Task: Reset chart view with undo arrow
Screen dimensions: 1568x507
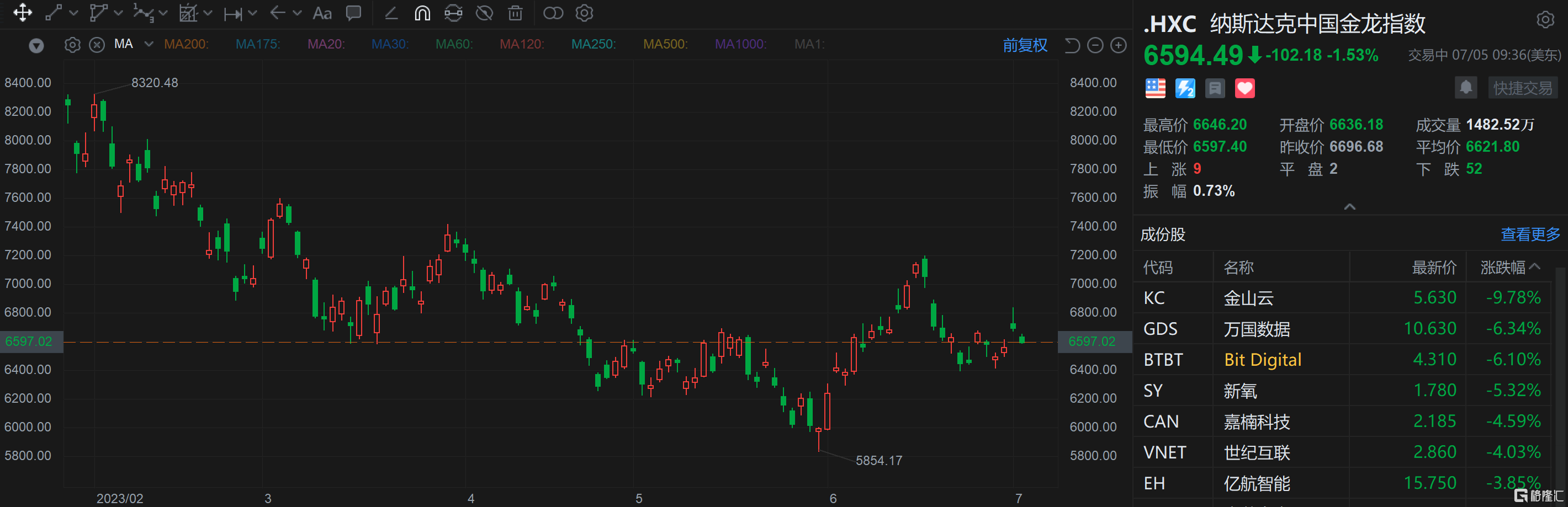Action: 1072,45
